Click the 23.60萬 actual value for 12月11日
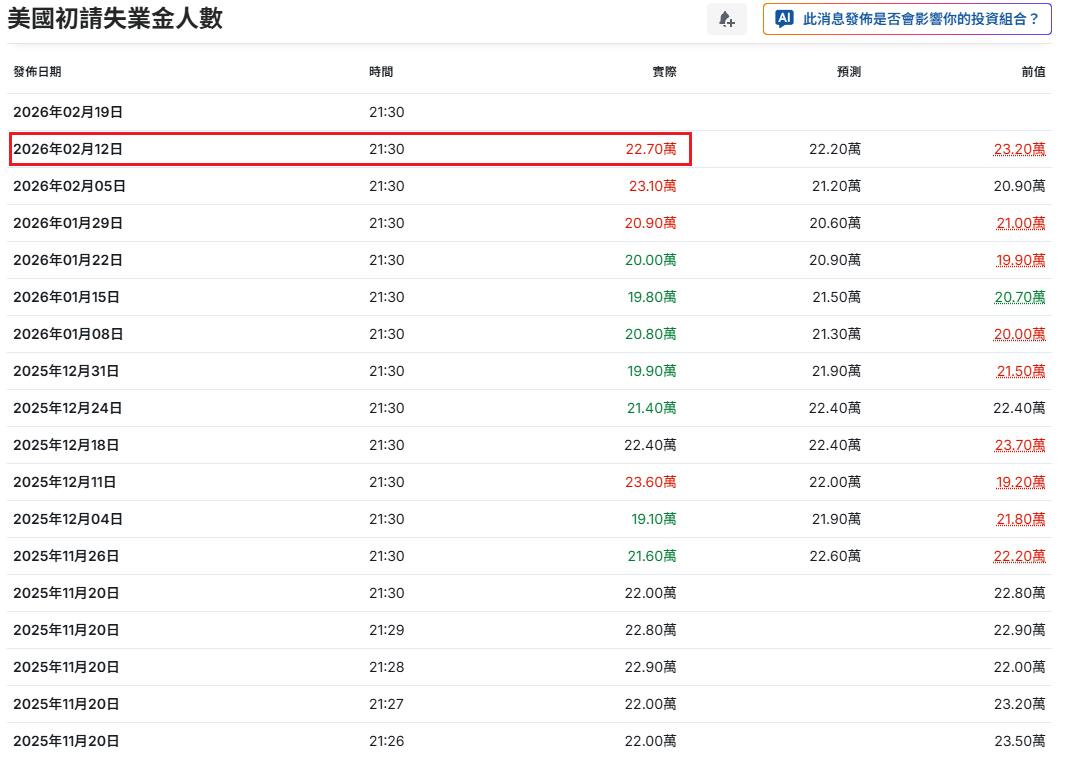Viewport: 1067px width, 757px height. point(650,482)
